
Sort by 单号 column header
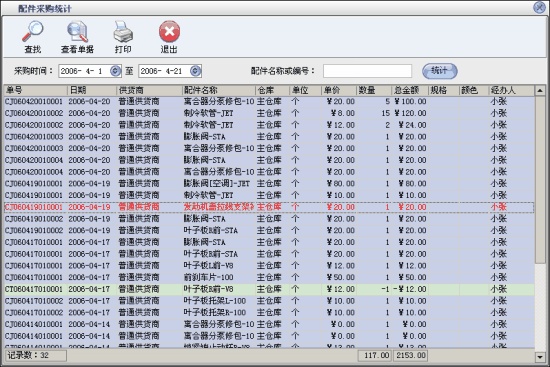(35, 91)
